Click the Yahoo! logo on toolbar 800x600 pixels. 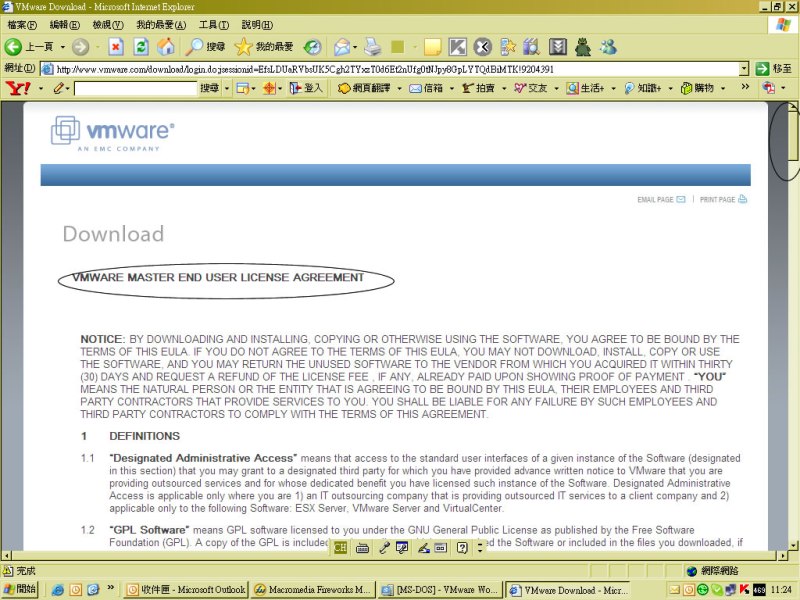pos(18,88)
